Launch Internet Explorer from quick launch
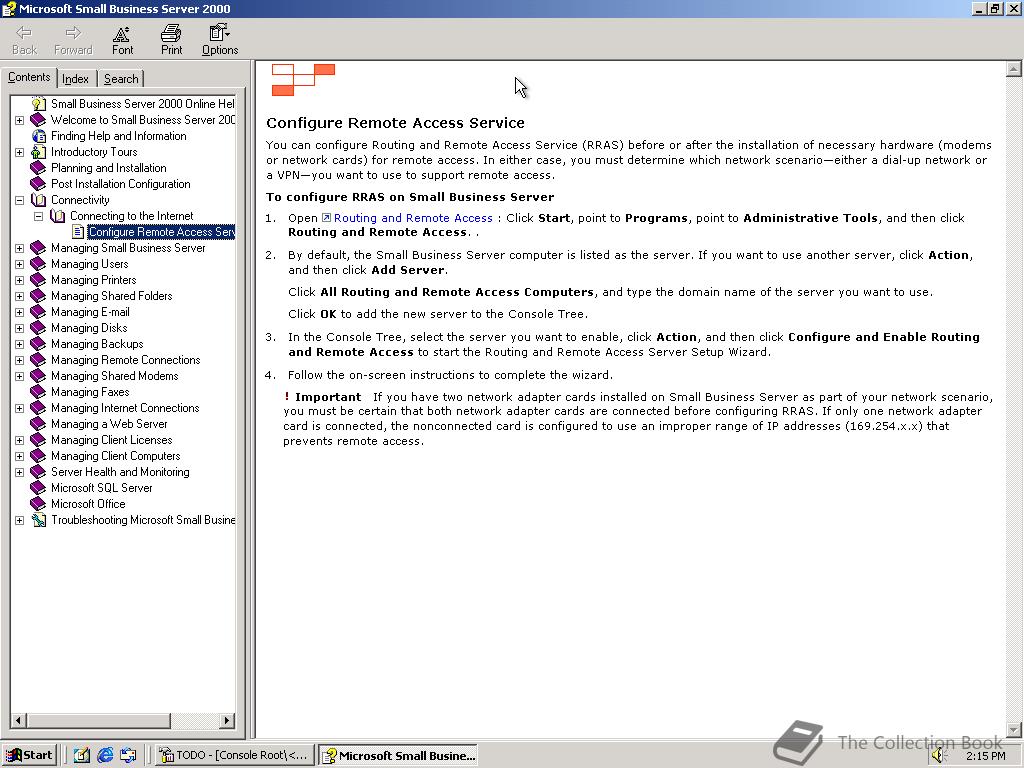 (104, 756)
